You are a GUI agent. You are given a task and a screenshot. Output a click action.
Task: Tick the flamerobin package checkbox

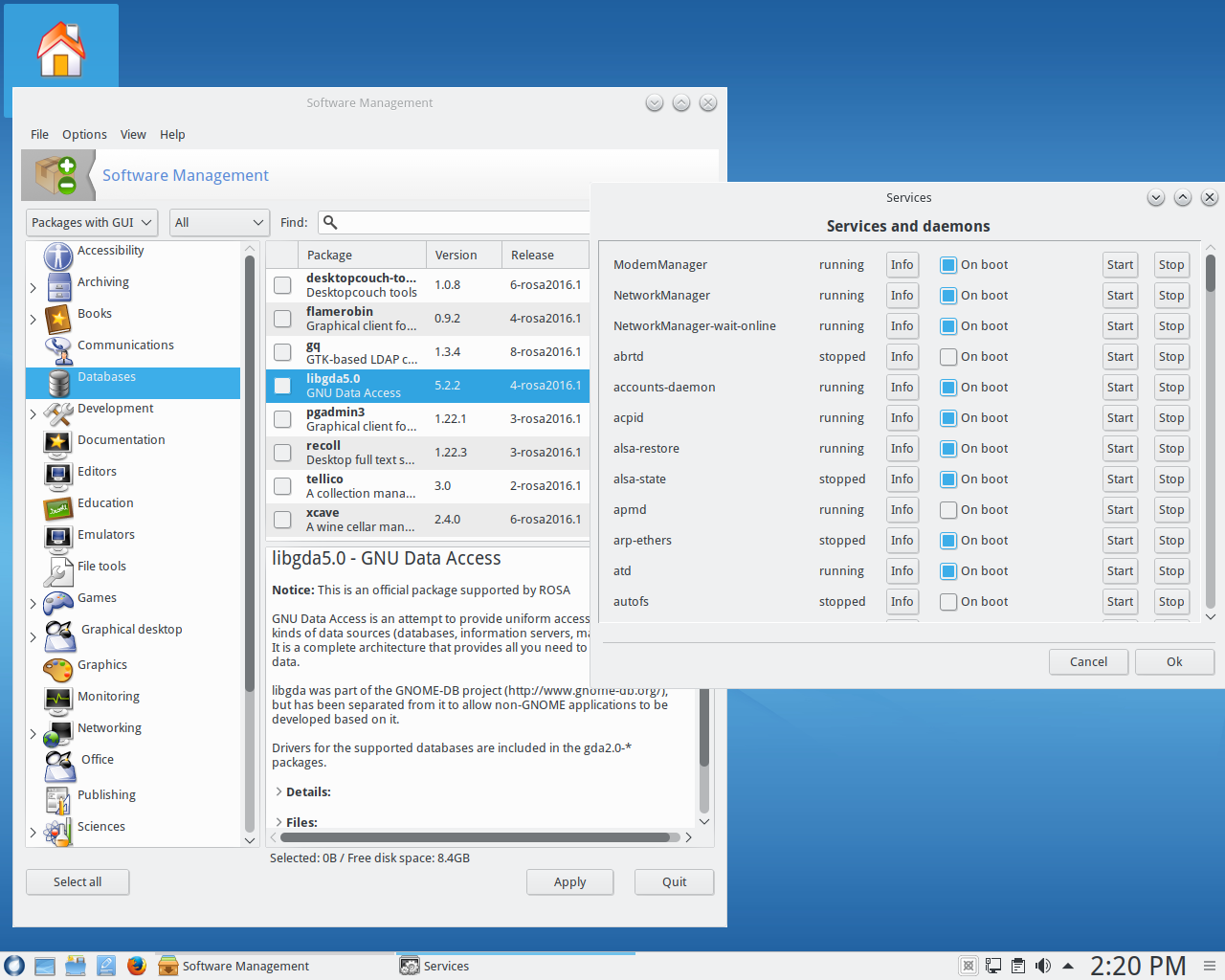click(282, 319)
